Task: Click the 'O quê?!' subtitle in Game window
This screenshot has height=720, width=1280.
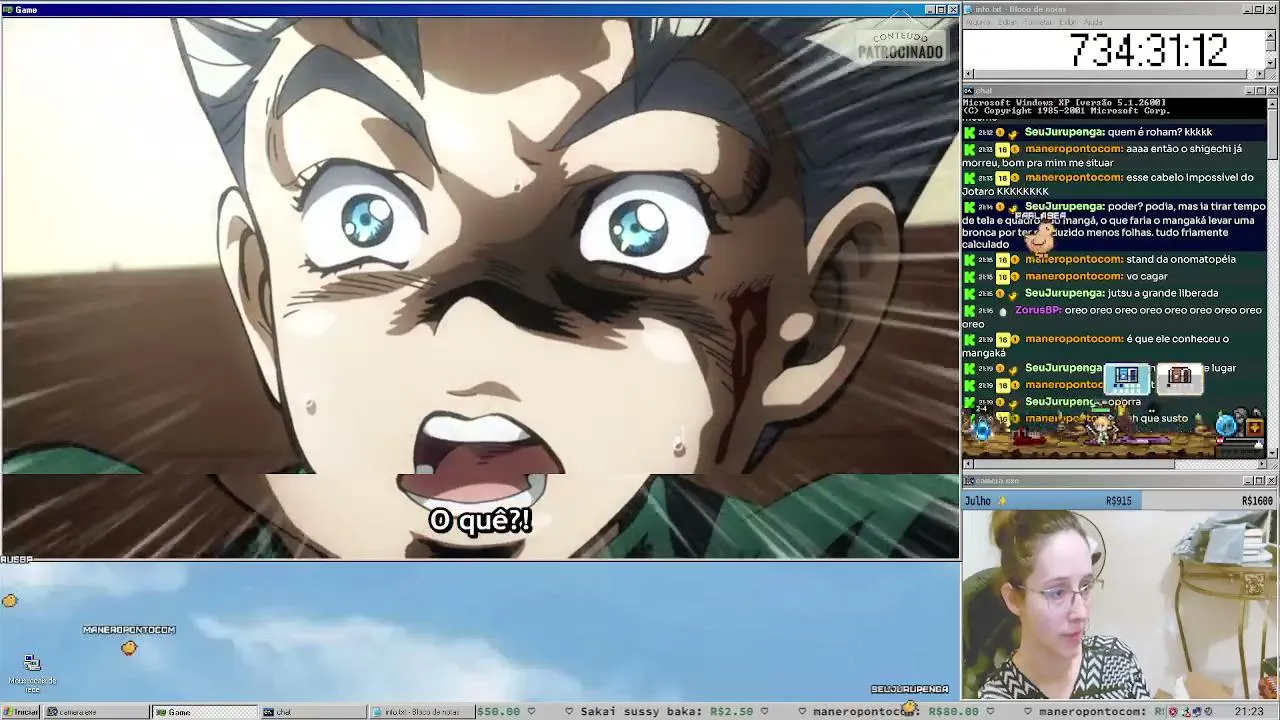Action: [x=480, y=520]
